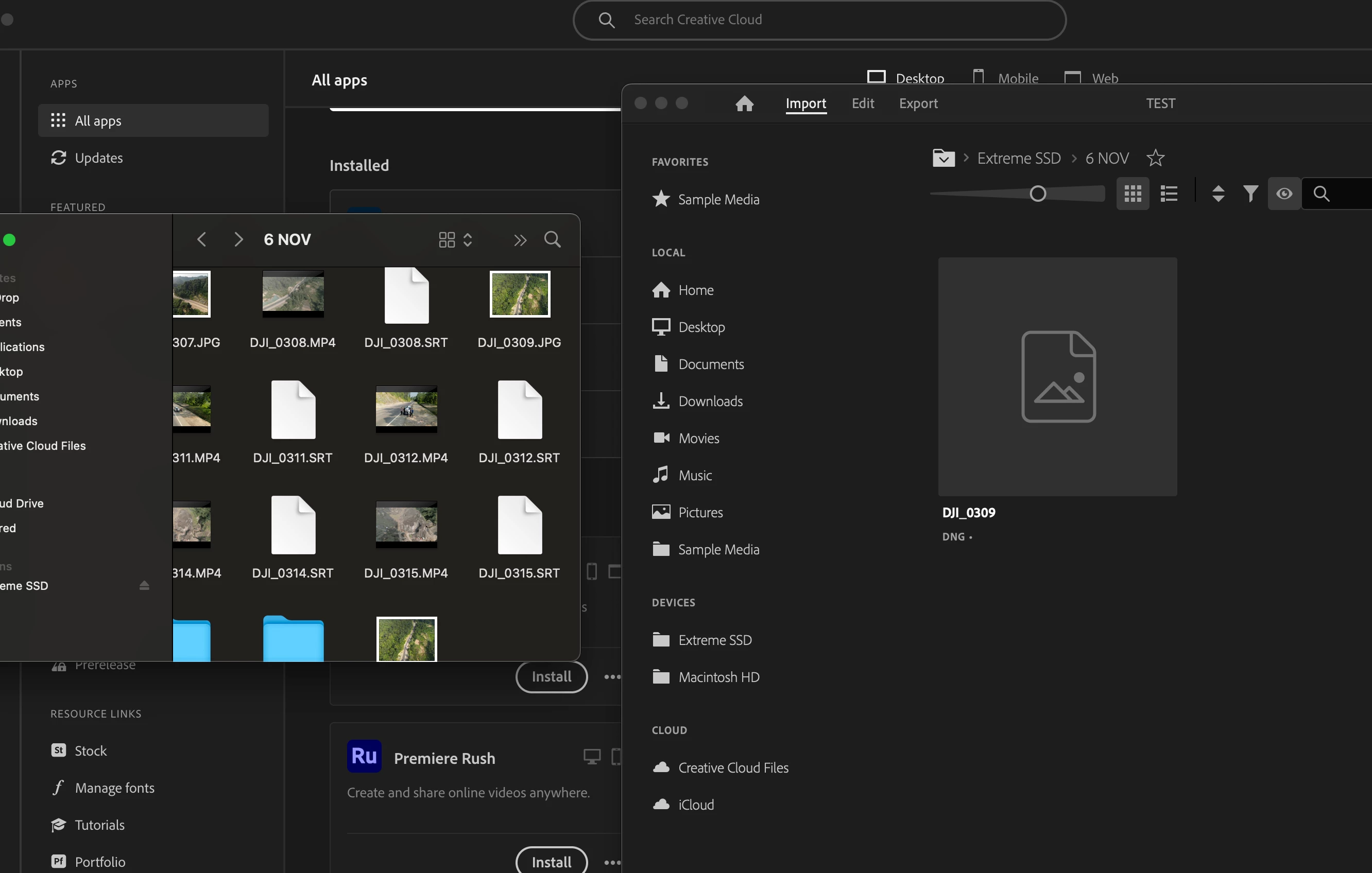
Task: Add 6 NOV folder to favorites star
Action: coord(1155,158)
